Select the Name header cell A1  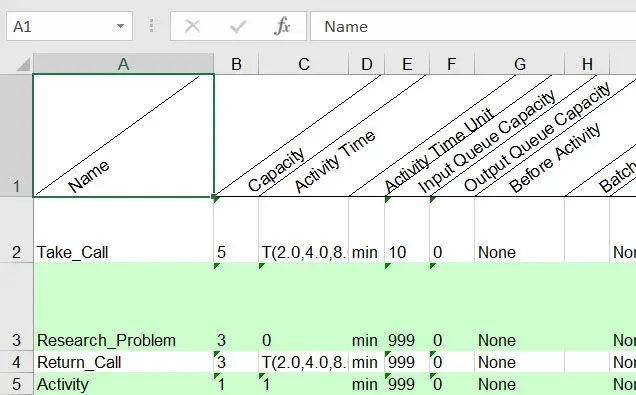coord(123,135)
